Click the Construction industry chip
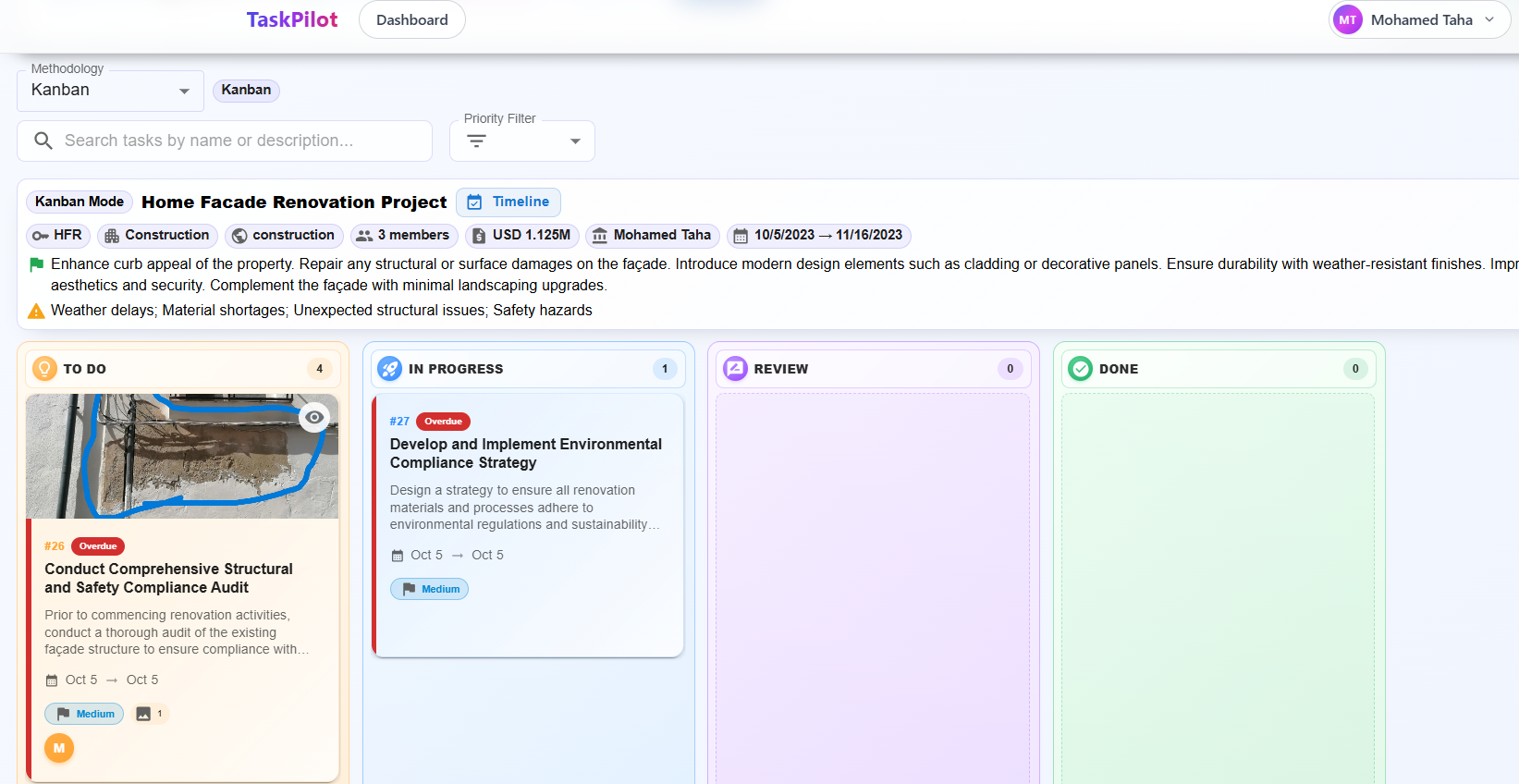Screen dimensions: 1519x784 157,236
